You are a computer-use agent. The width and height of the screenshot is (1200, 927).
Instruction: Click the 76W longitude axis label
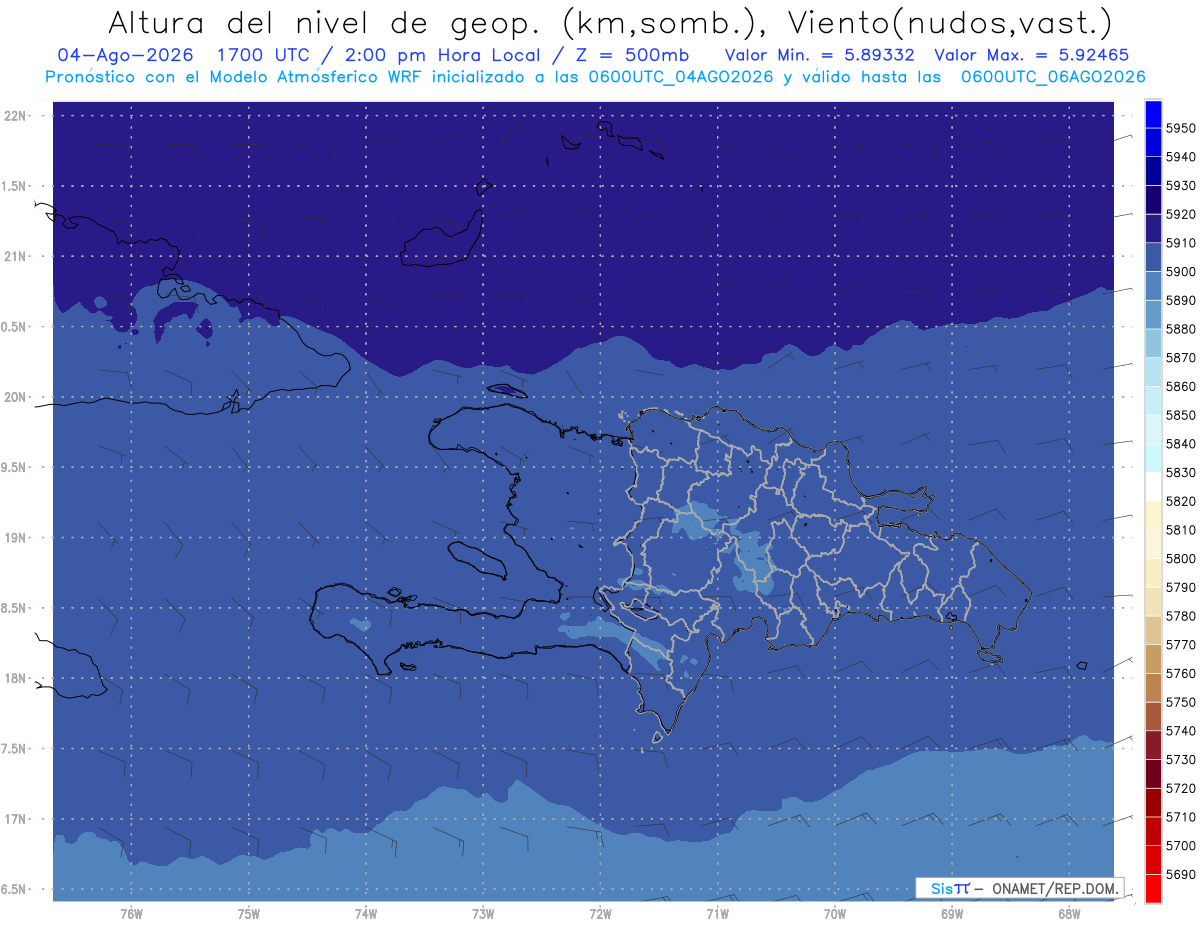tap(131, 914)
